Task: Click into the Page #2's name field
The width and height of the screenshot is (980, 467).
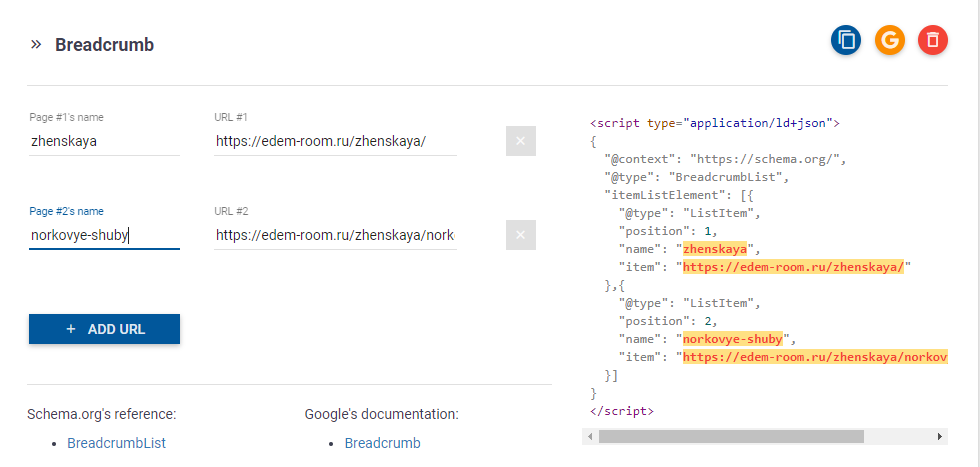Action: coord(104,235)
